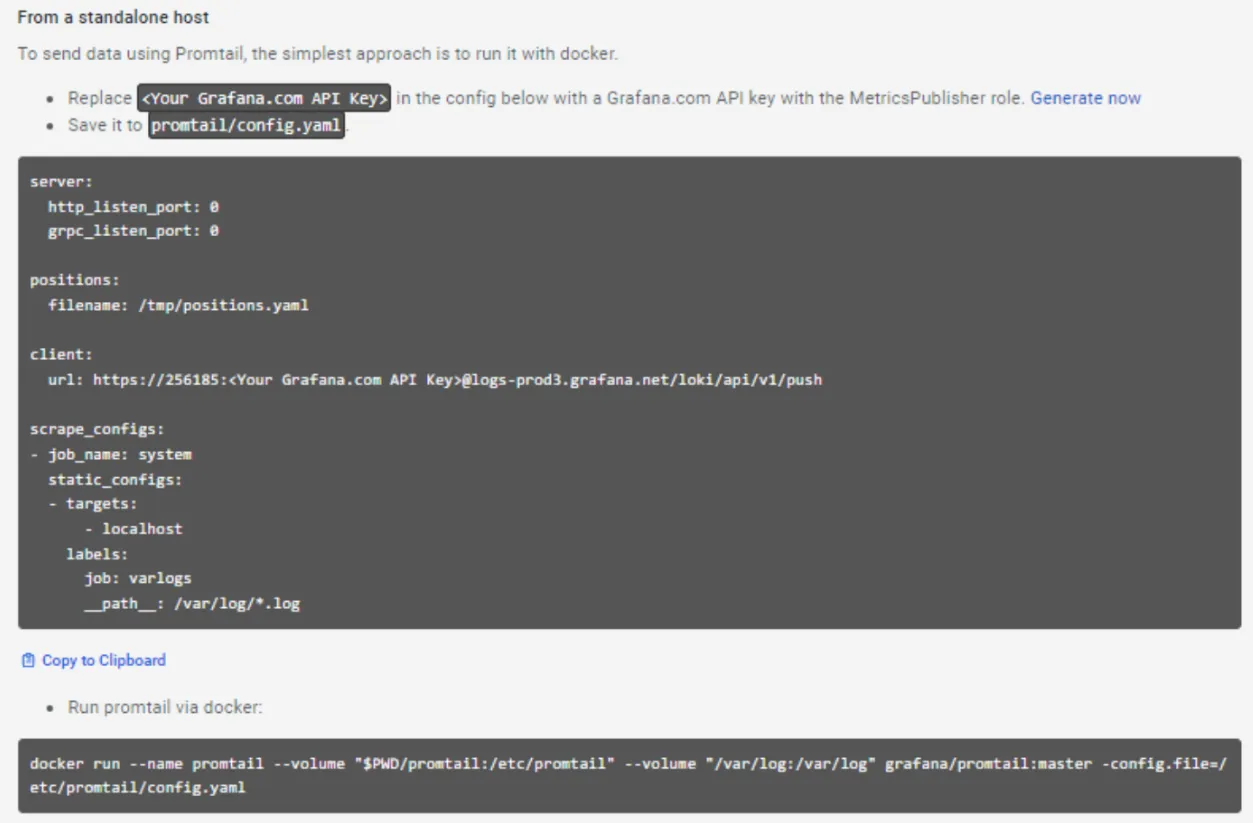The height and width of the screenshot is (823, 1253).
Task: Click the 'http_listen_port: 0' config line
Action: tap(133, 207)
